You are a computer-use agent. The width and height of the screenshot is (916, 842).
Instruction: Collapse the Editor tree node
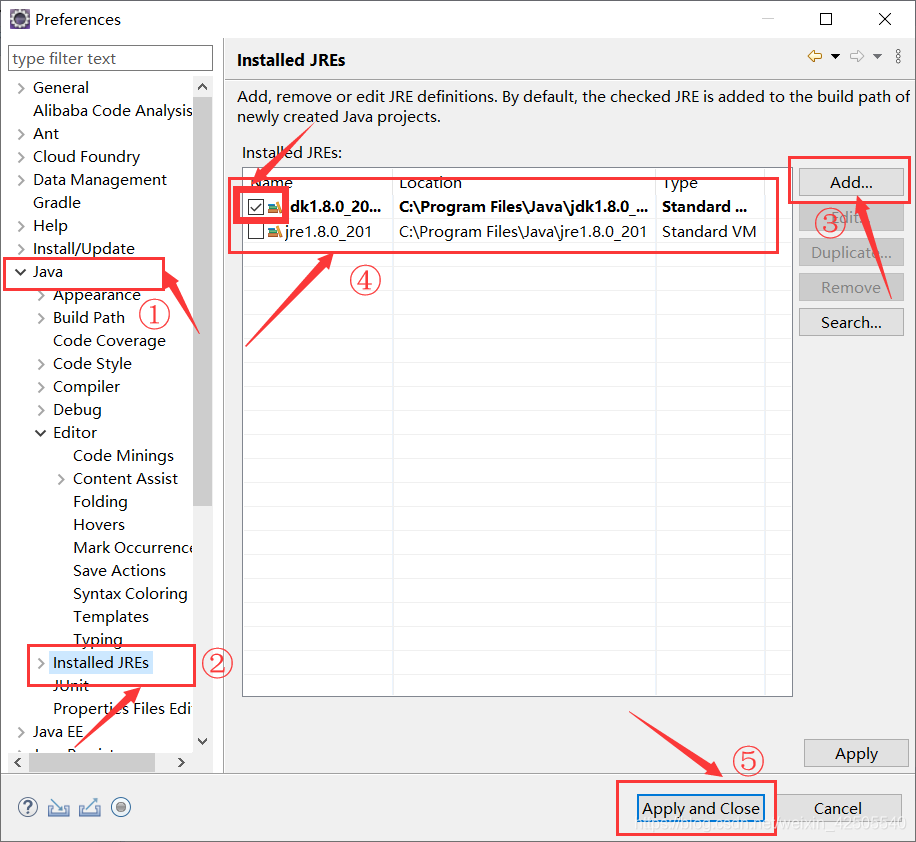40,433
